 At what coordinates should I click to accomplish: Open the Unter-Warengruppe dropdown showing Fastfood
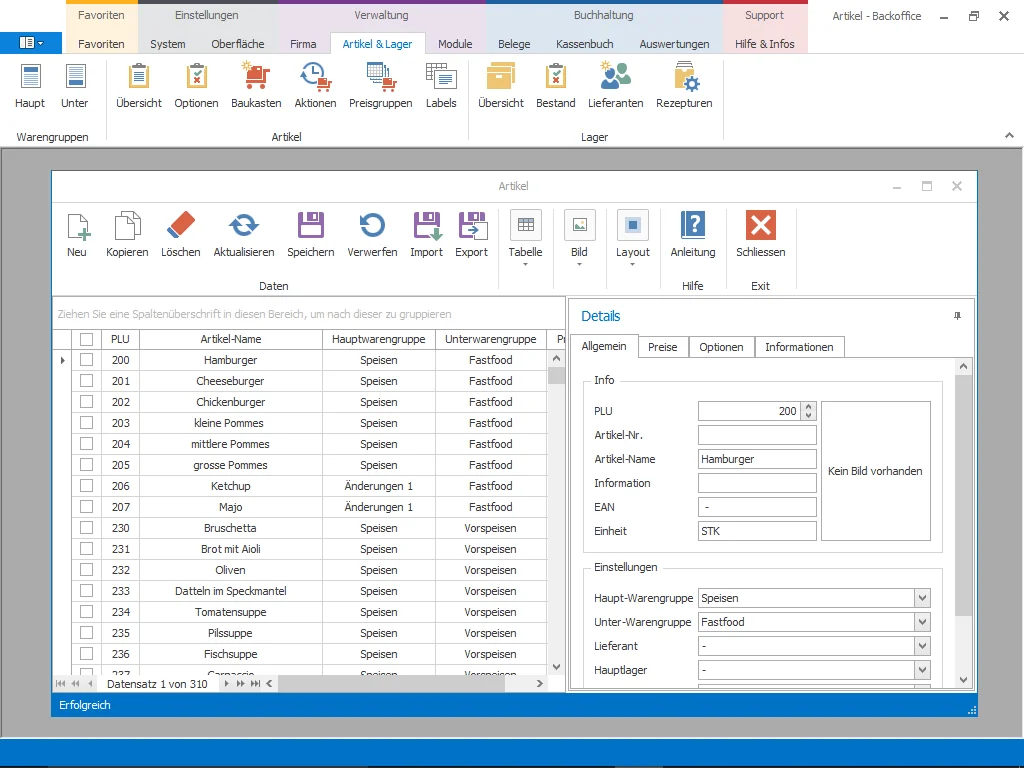[922, 621]
